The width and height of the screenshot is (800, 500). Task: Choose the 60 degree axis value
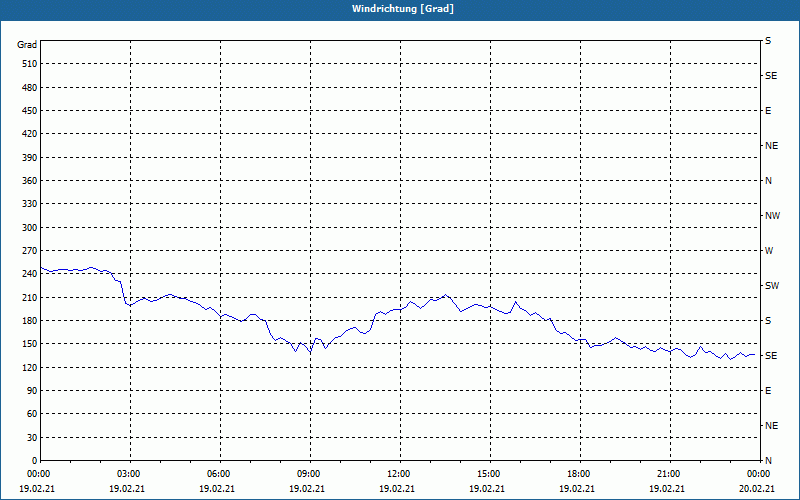pyautogui.click(x=32, y=413)
